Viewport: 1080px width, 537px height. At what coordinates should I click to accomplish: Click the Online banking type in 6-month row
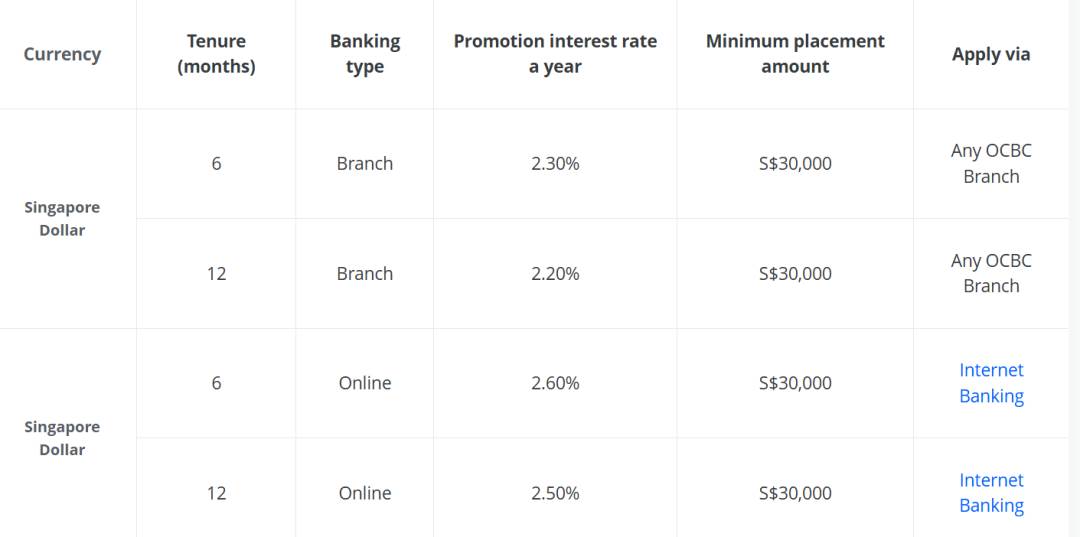pos(365,383)
